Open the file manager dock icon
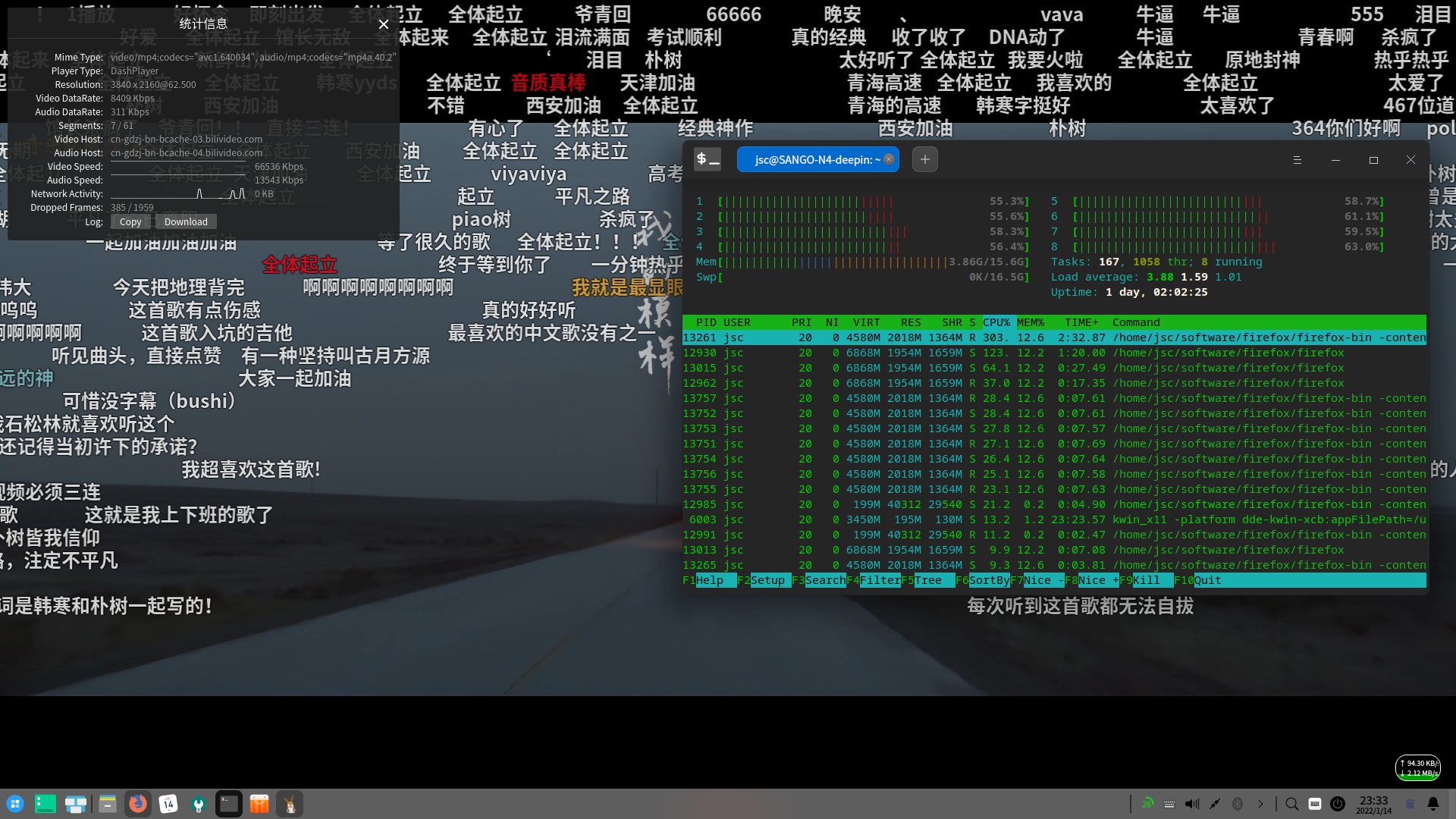This screenshot has height=819, width=1456. pyautogui.click(x=107, y=804)
